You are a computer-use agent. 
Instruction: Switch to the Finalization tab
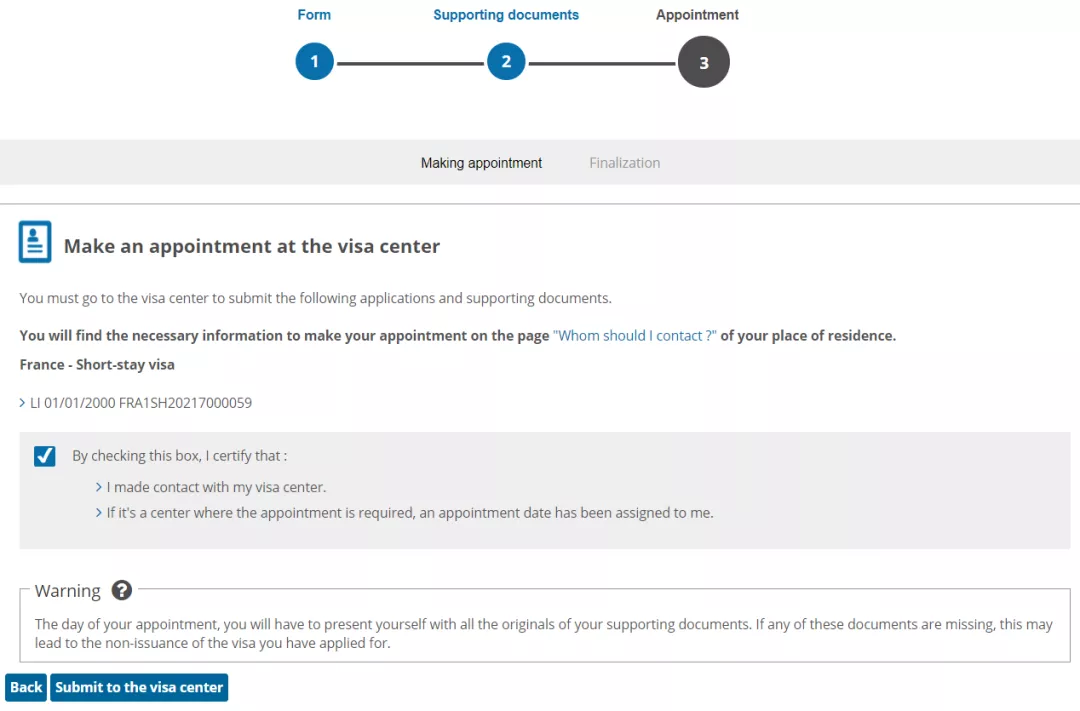(x=624, y=163)
